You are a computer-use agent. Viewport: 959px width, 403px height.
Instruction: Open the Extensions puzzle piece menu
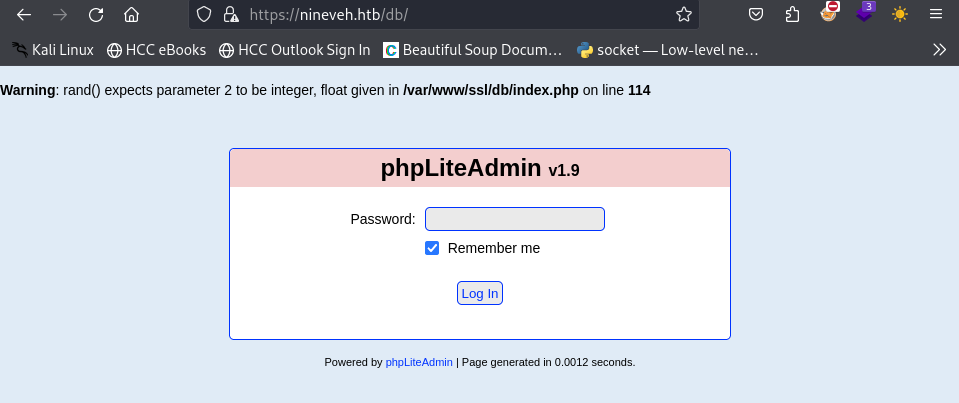point(793,15)
